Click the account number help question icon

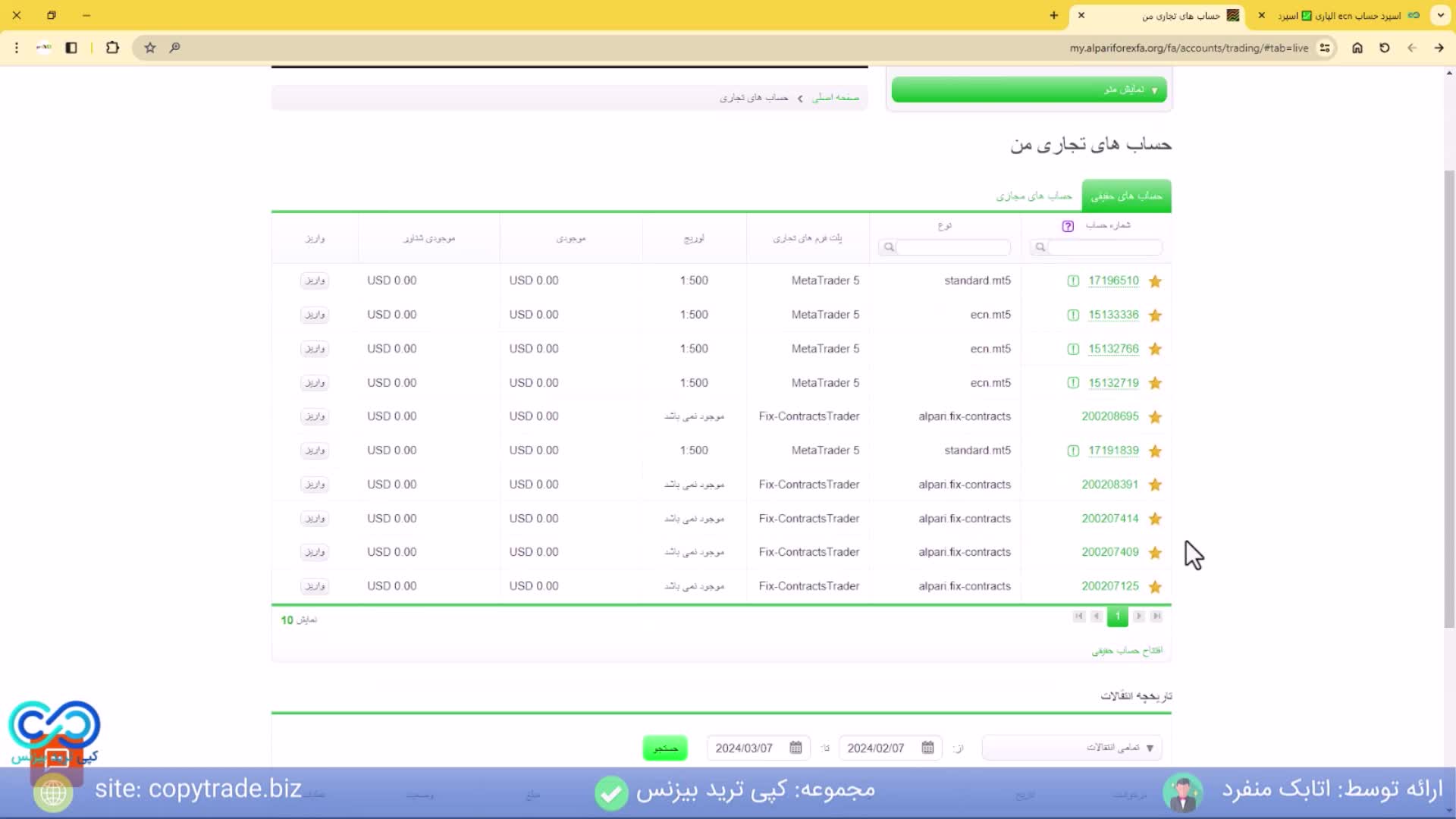click(x=1068, y=226)
